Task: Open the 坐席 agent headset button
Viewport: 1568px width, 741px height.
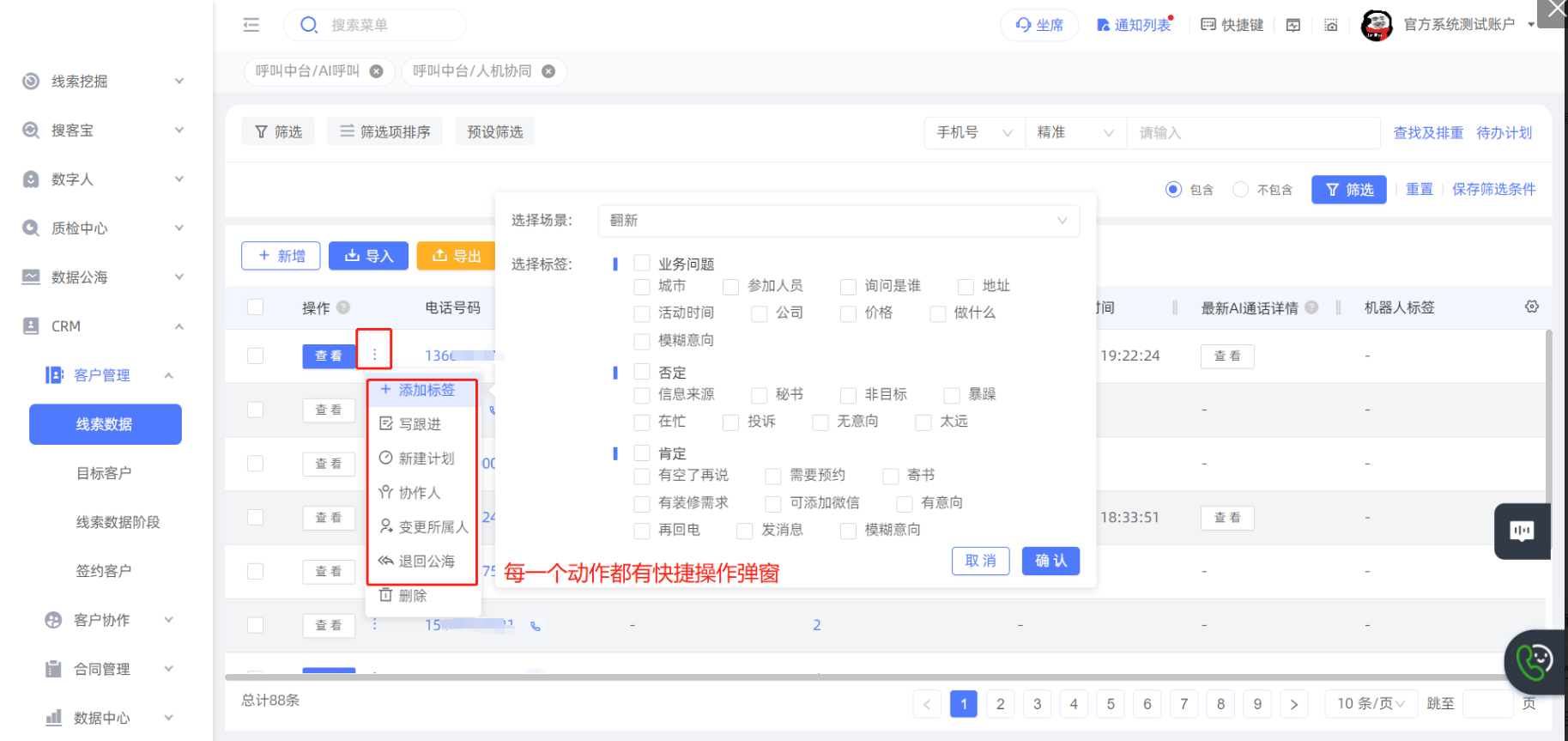Action: point(1039,25)
